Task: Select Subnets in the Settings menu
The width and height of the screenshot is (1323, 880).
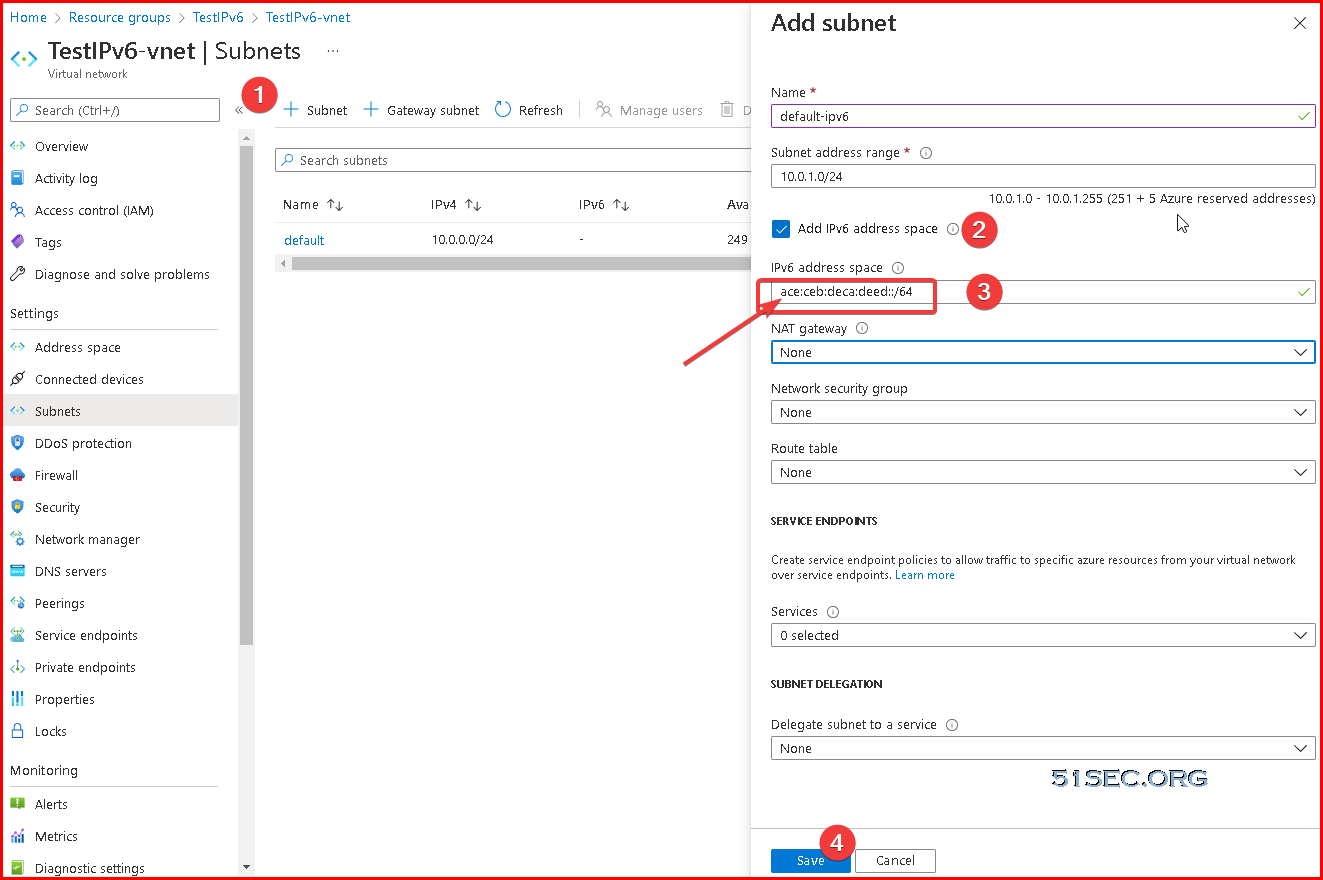Action: [x=119, y=411]
